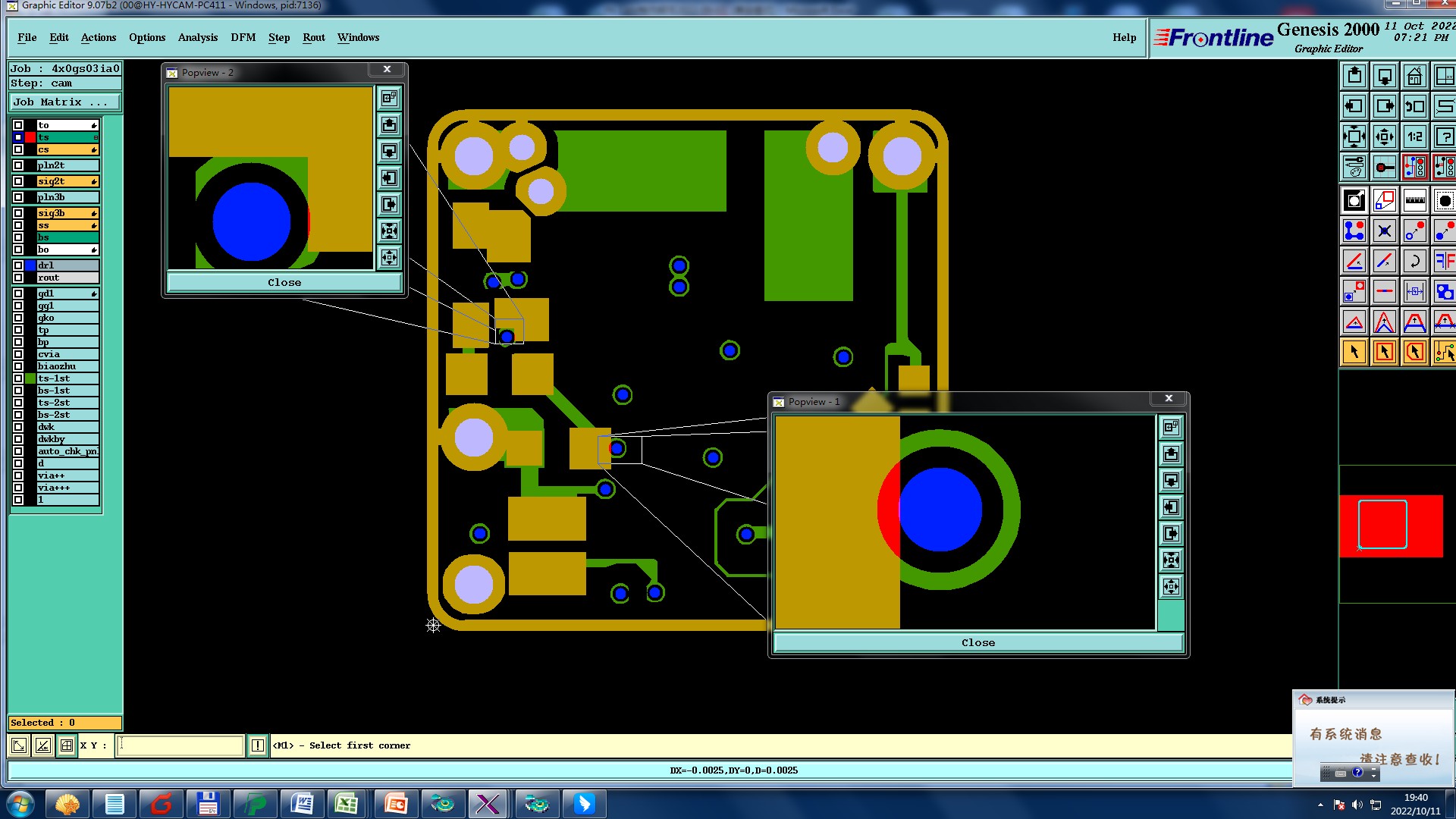Toggle the checkbox for layer drl

18,265
